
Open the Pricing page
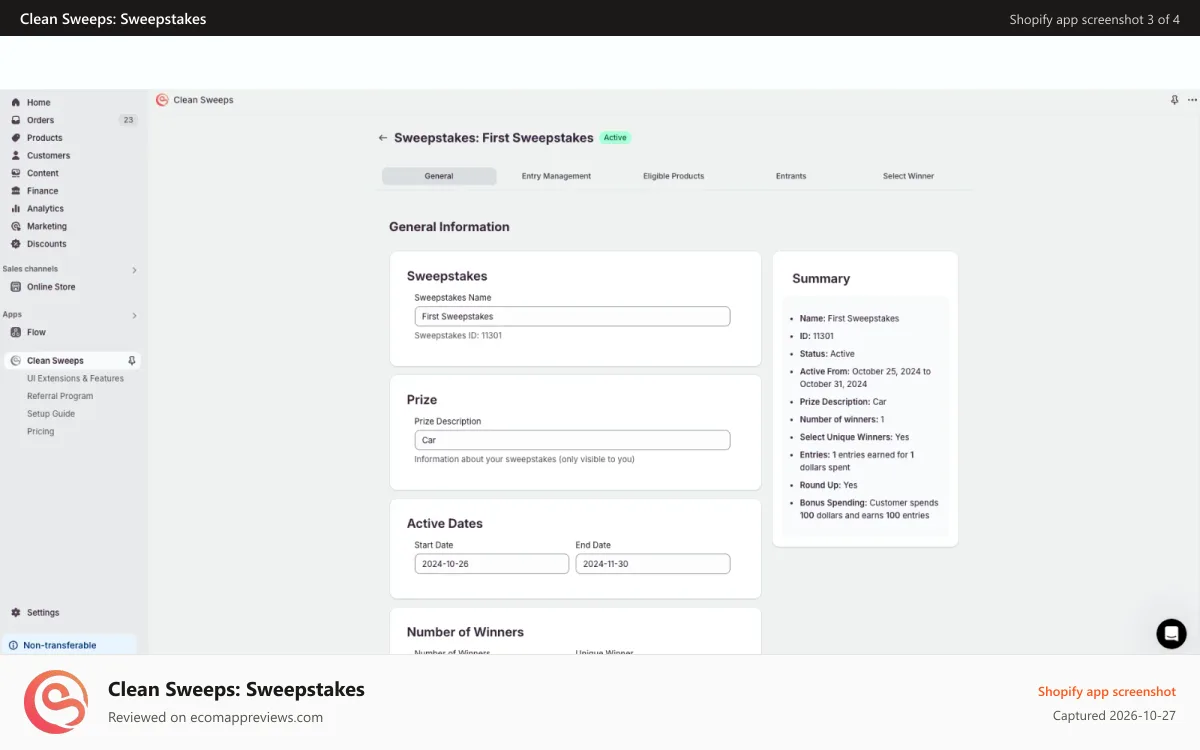[x=41, y=432]
